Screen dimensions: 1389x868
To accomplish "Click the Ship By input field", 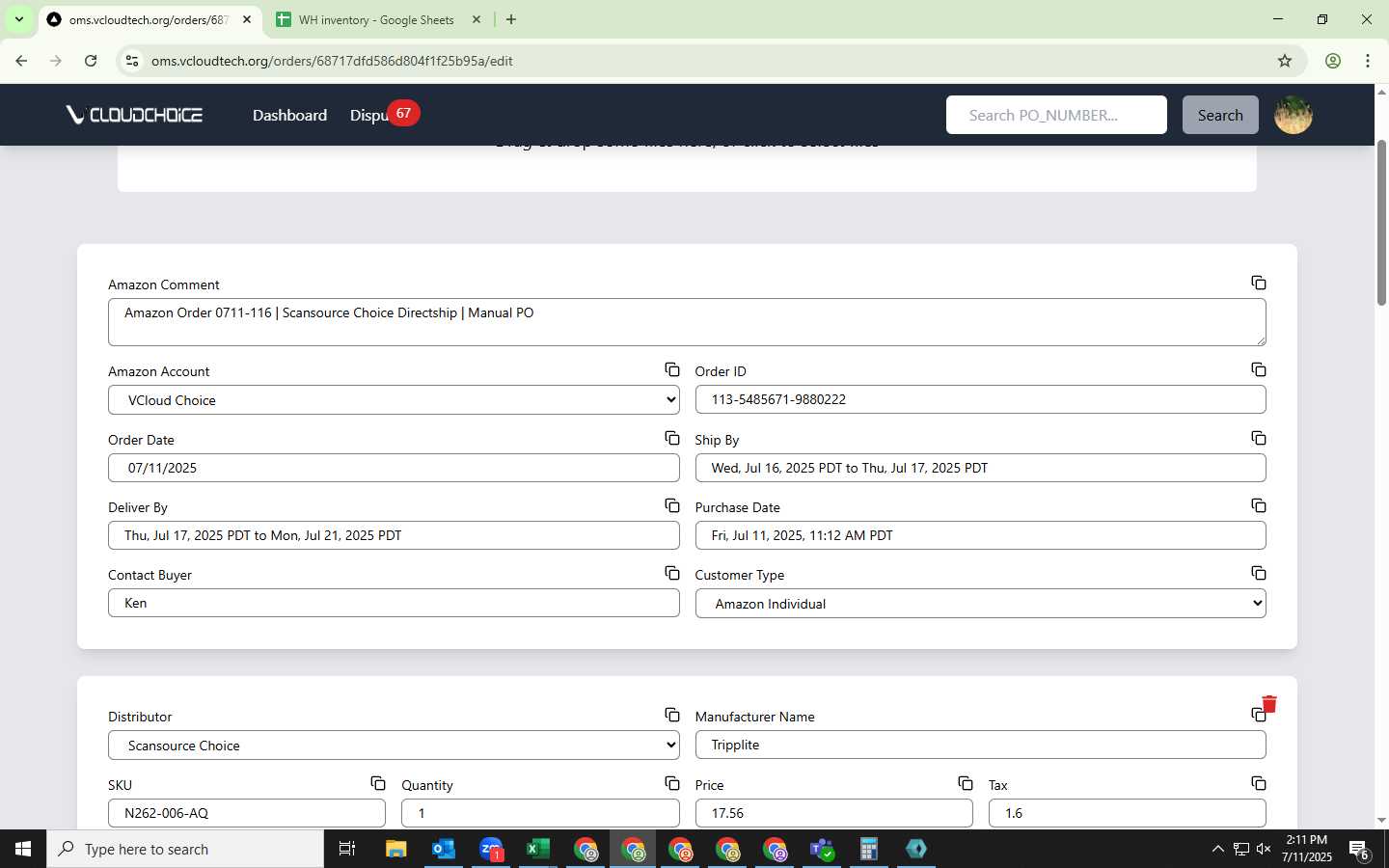I will pyautogui.click(x=980, y=468).
